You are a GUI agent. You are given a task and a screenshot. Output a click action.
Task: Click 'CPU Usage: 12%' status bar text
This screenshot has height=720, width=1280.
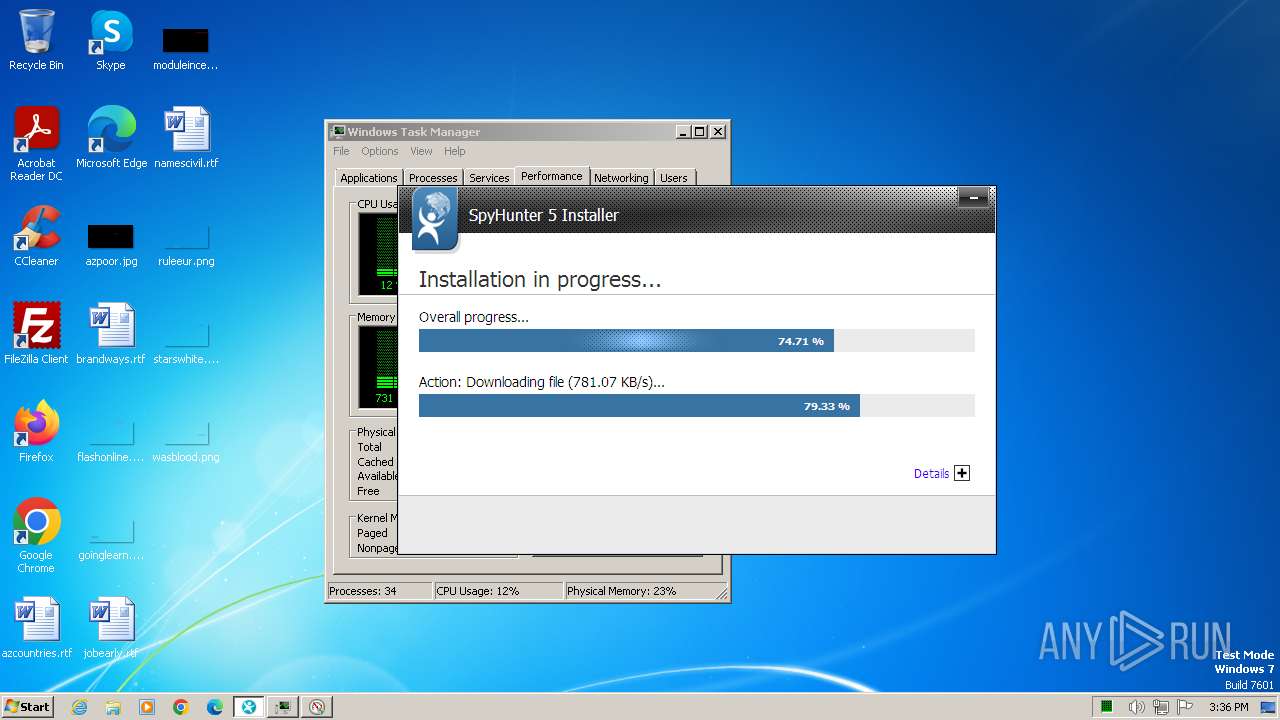(x=478, y=591)
